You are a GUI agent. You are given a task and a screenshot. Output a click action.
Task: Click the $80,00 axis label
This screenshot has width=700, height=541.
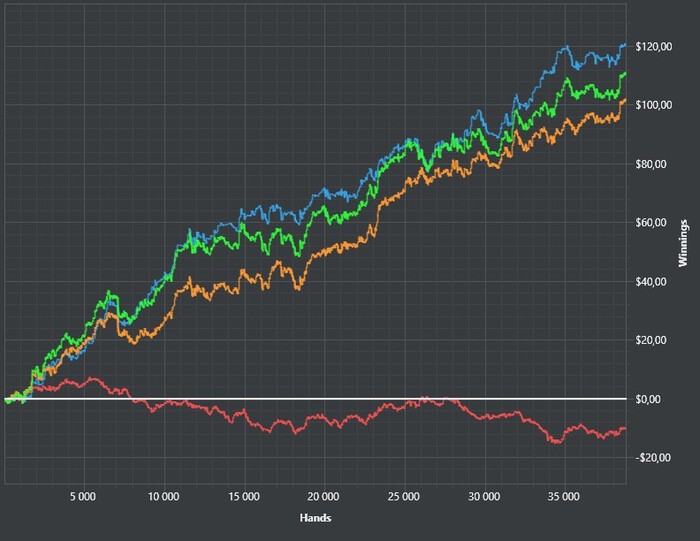(651, 164)
